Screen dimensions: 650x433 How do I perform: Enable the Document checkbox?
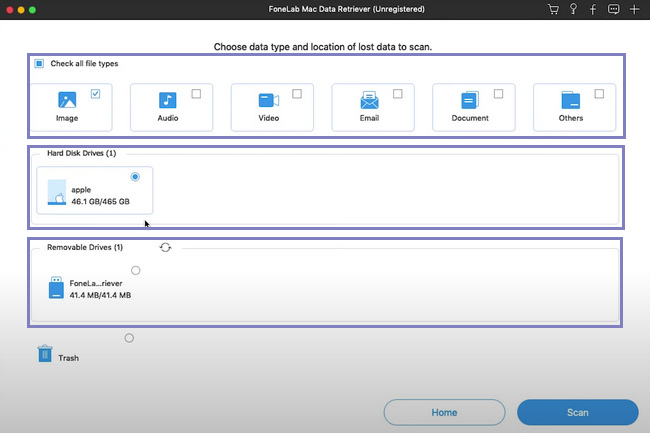(x=498, y=94)
